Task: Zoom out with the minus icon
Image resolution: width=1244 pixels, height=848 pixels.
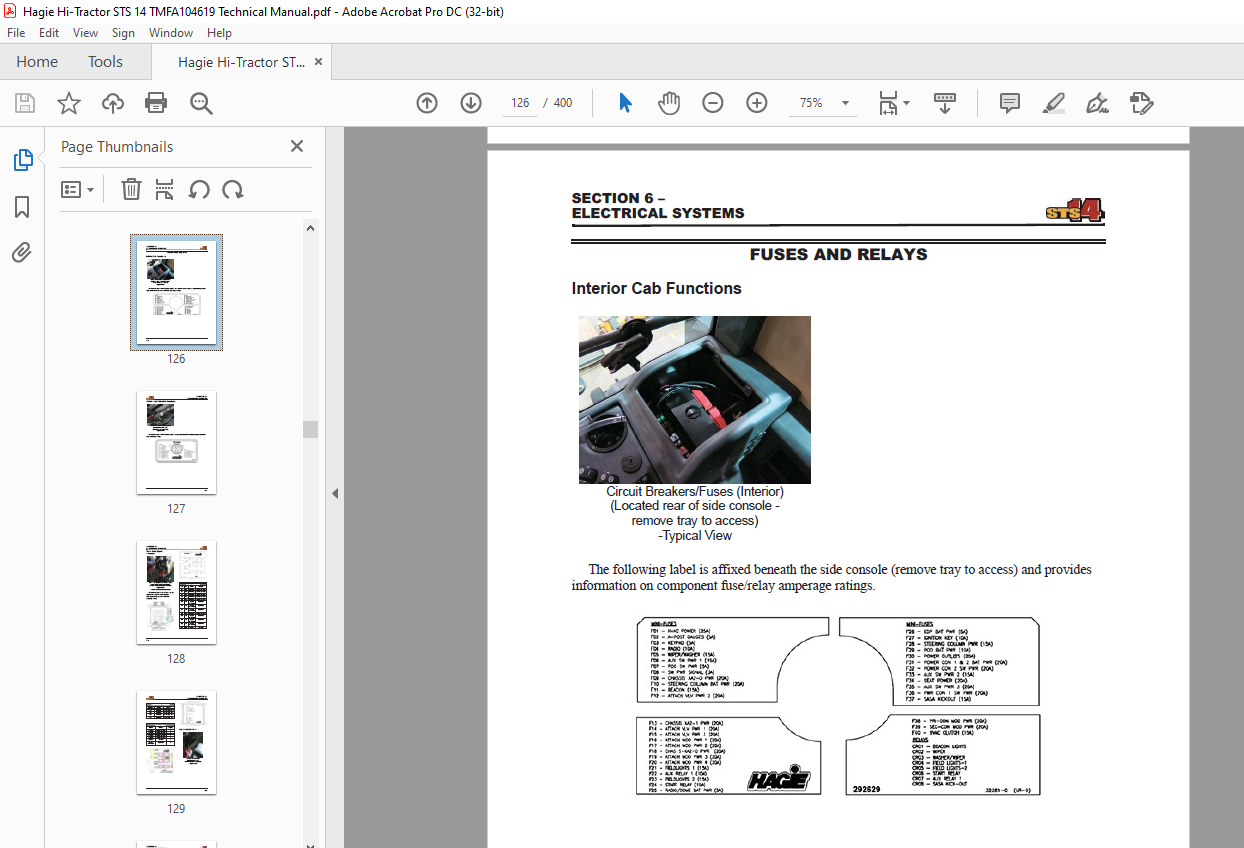Action: pyautogui.click(x=713, y=103)
